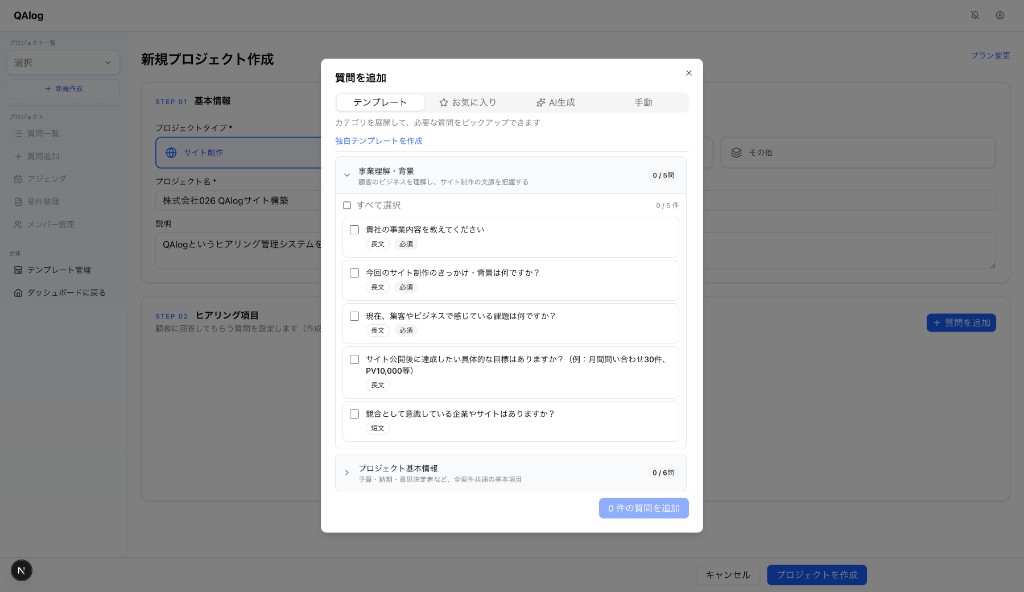Open the プロジェクト一覧 selection dropdown
This screenshot has width=1024, height=592.
coord(63,62)
